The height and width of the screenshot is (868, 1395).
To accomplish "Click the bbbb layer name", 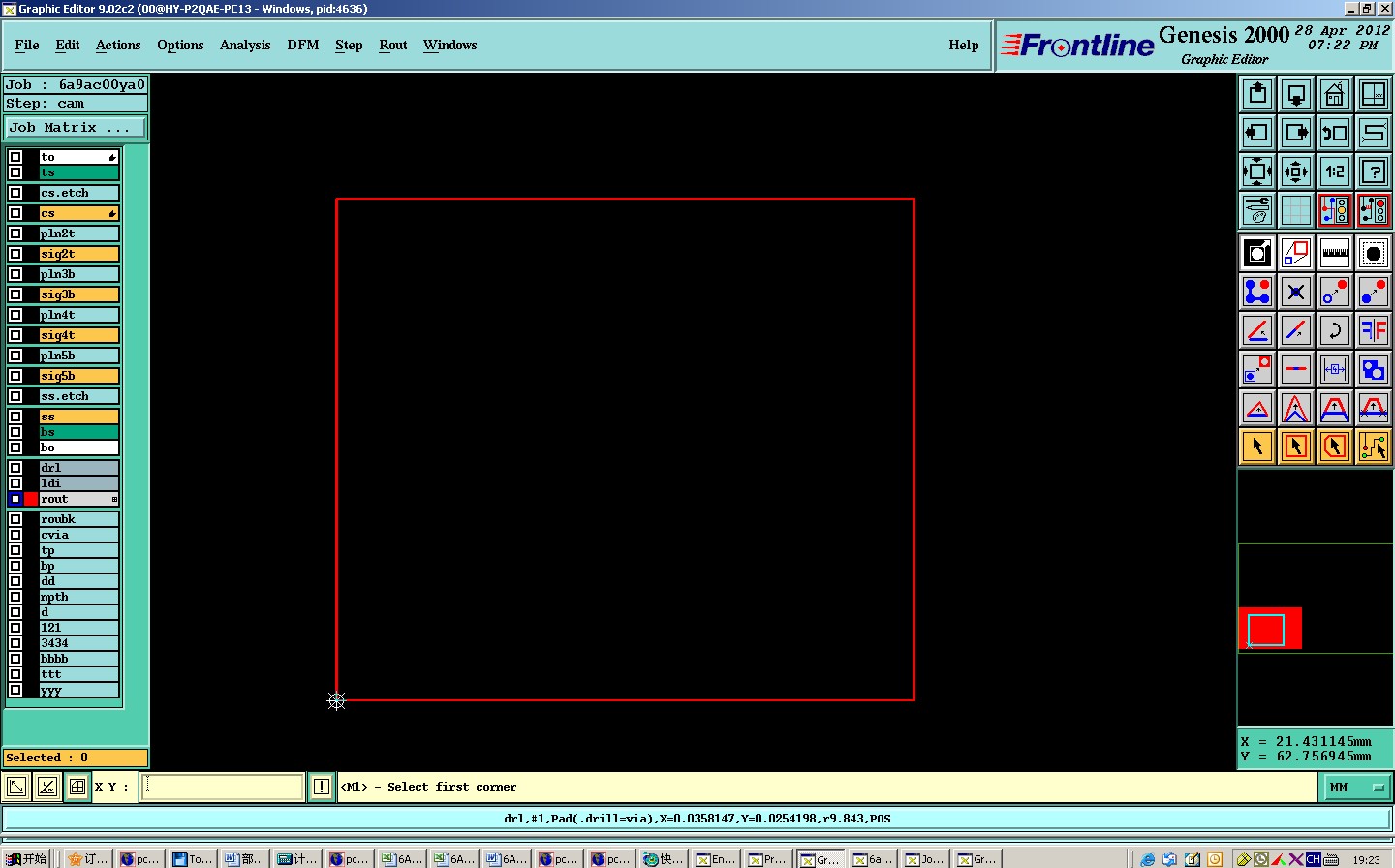I will (x=78, y=659).
